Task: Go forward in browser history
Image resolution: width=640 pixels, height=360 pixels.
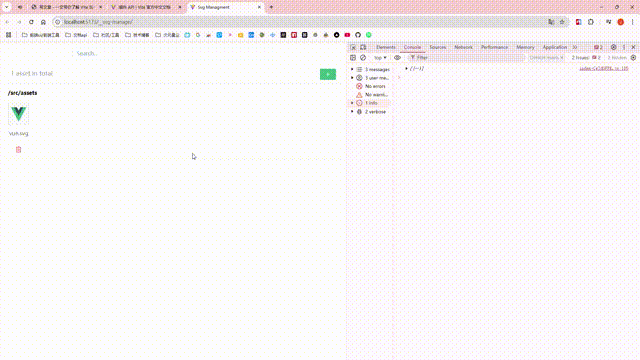Action: [19, 22]
